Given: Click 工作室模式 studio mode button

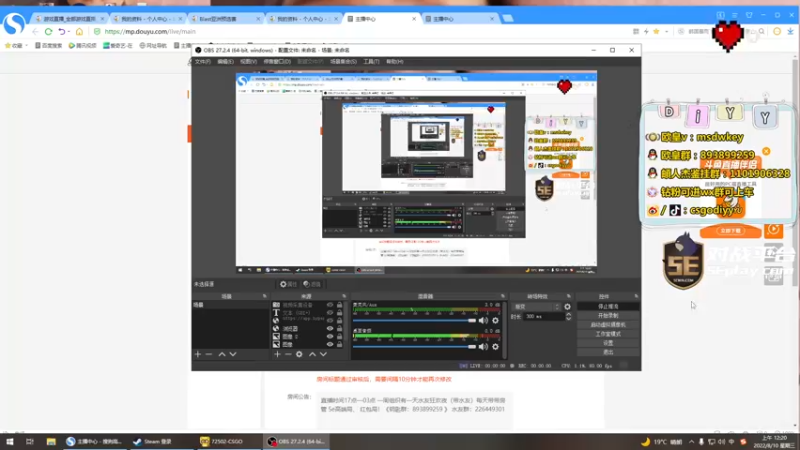Looking at the screenshot, I should [x=608, y=334].
